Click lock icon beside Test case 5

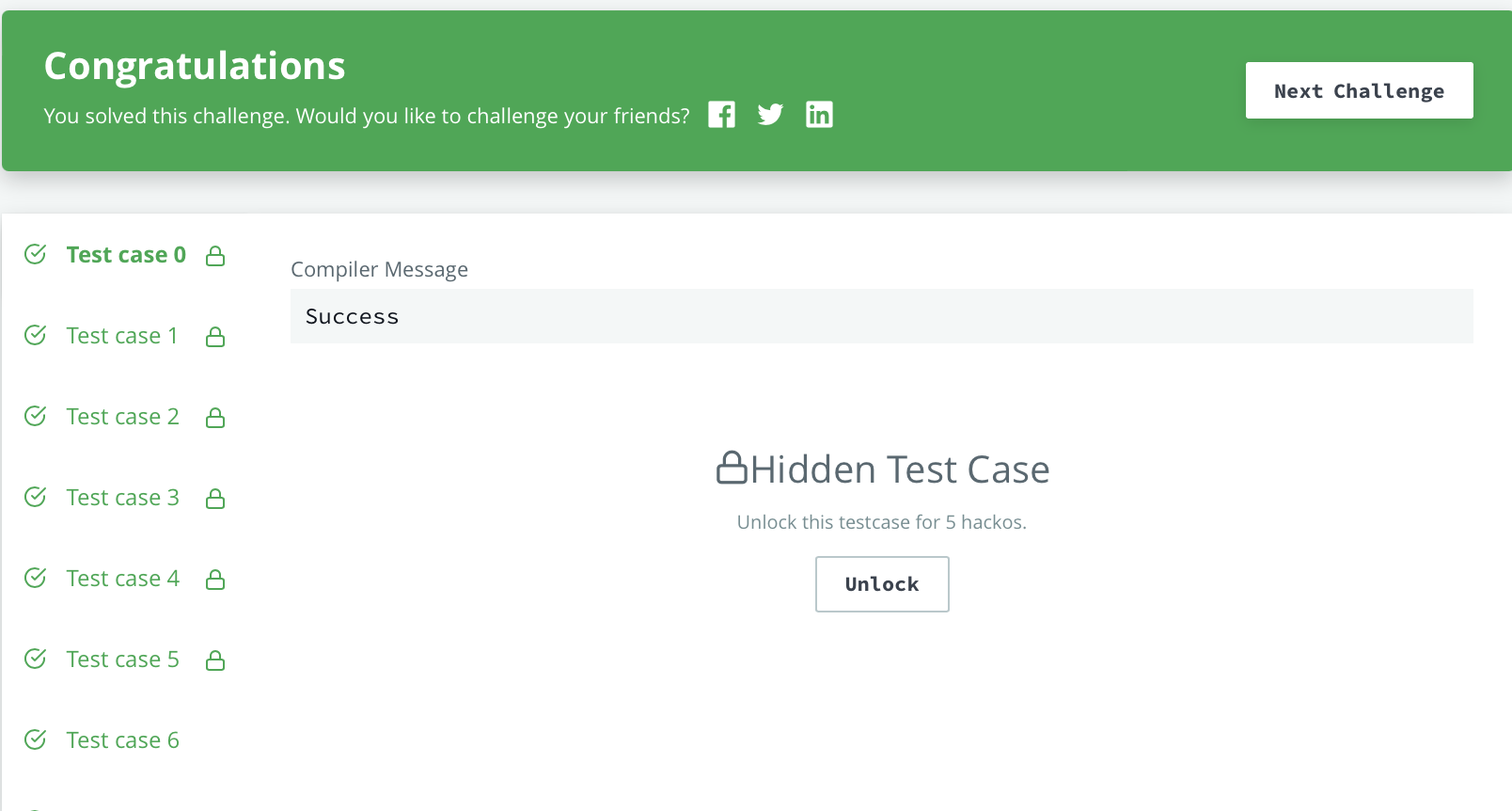coord(215,660)
